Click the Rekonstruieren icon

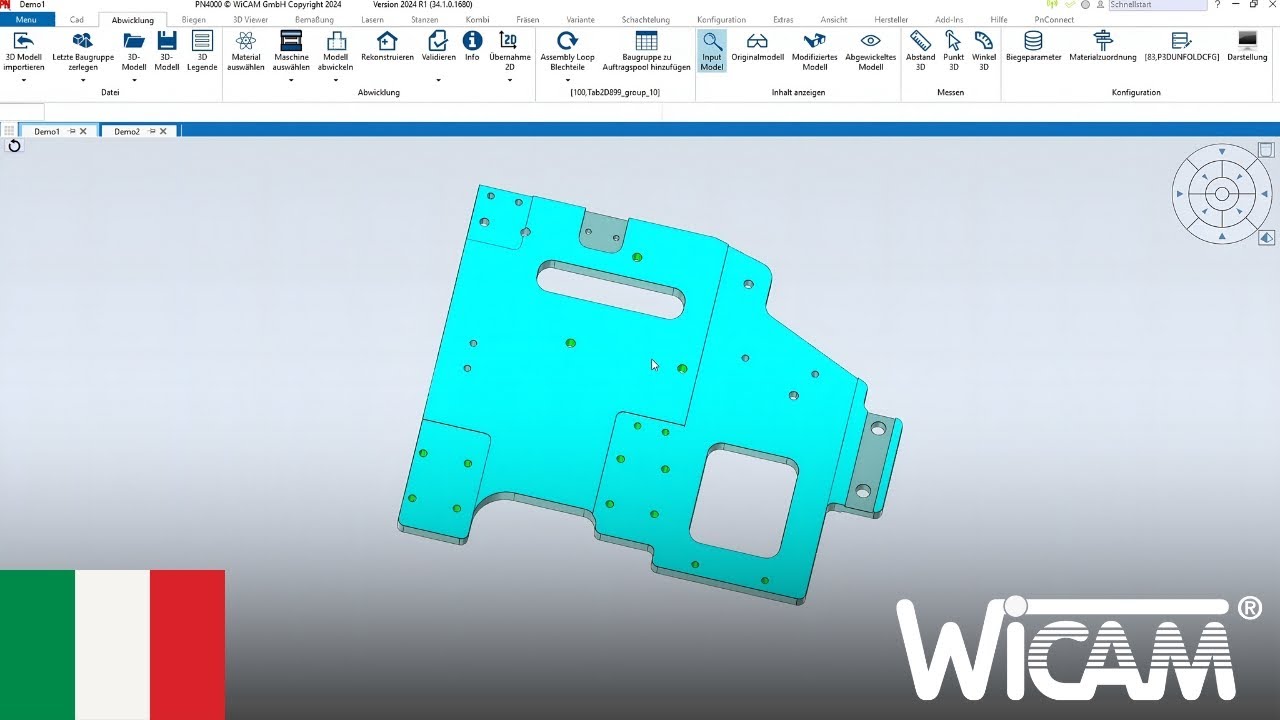387,42
